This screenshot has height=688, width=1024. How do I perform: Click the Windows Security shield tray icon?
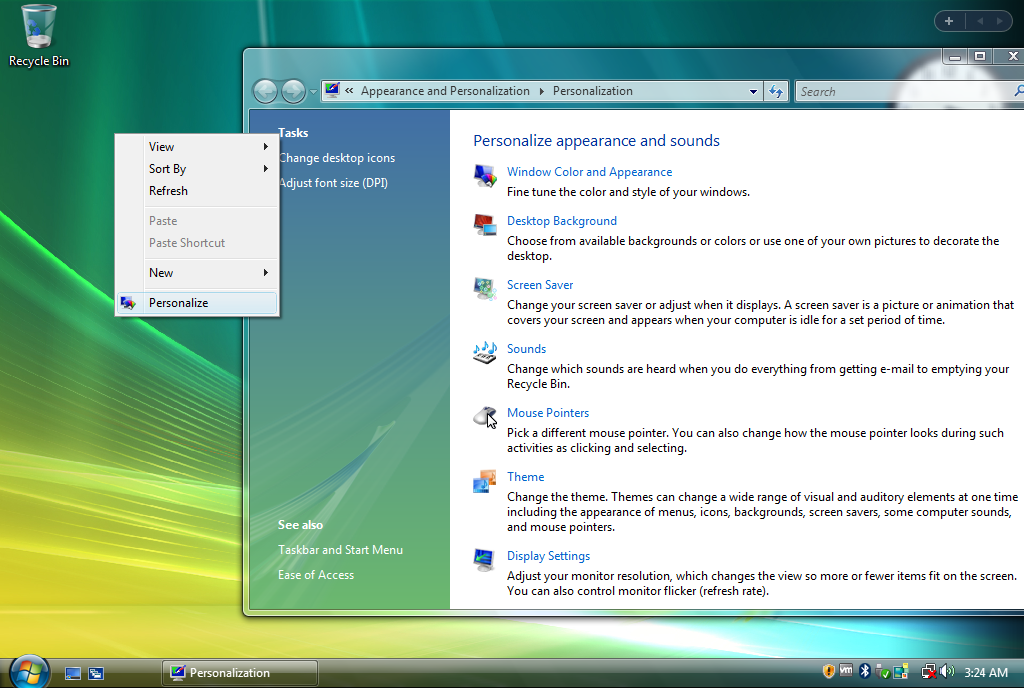pyautogui.click(x=828, y=671)
